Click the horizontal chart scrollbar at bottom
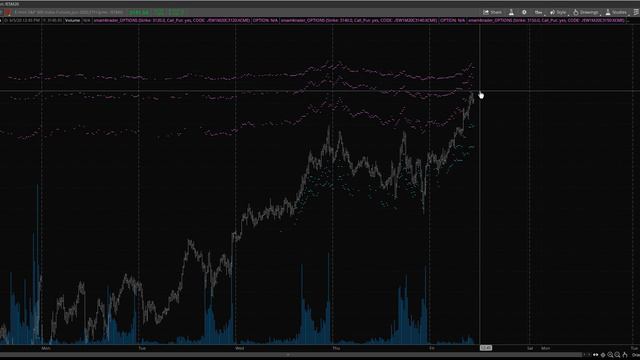The image size is (640, 360). [x=291, y=355]
